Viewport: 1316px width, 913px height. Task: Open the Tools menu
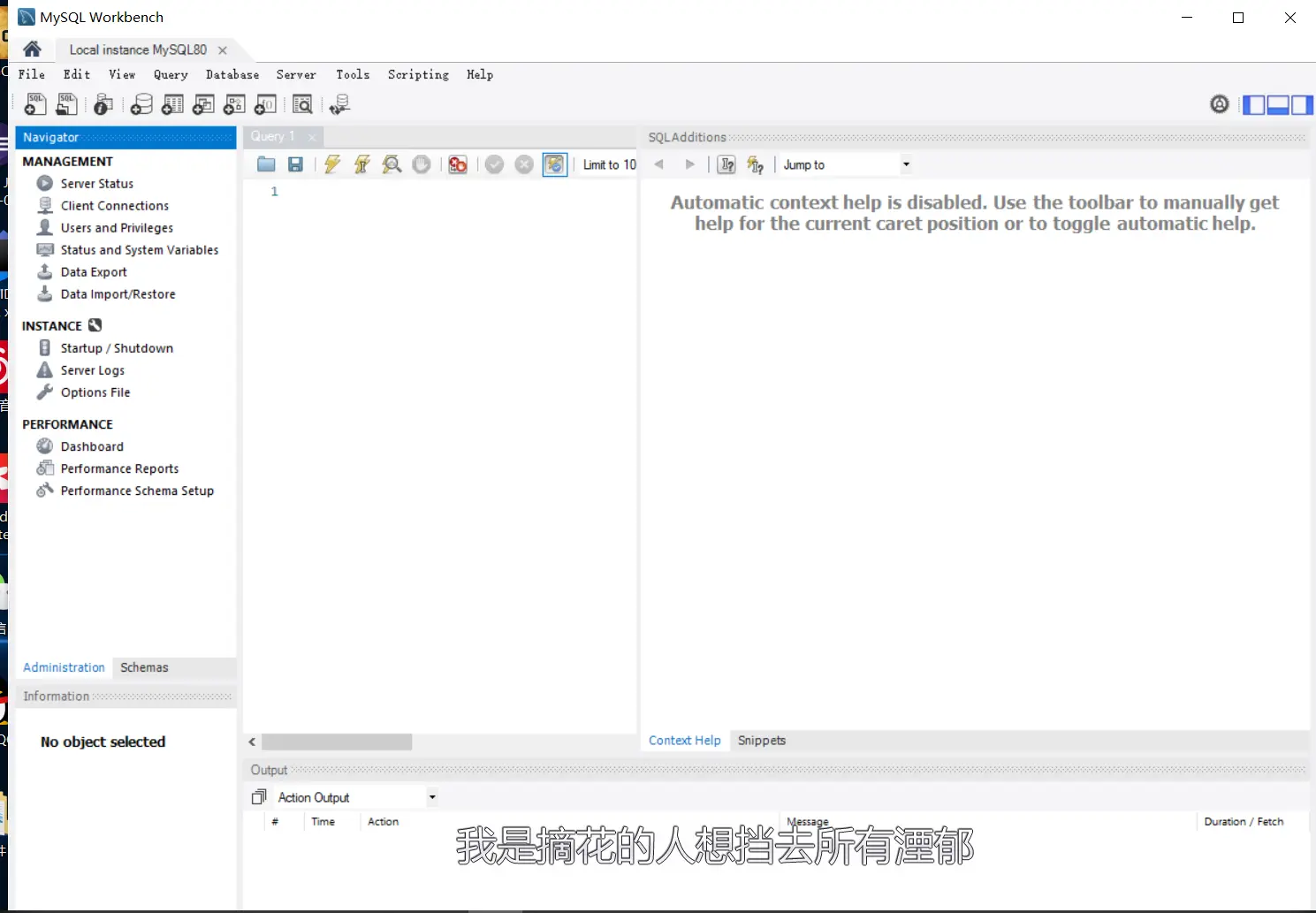tap(353, 74)
